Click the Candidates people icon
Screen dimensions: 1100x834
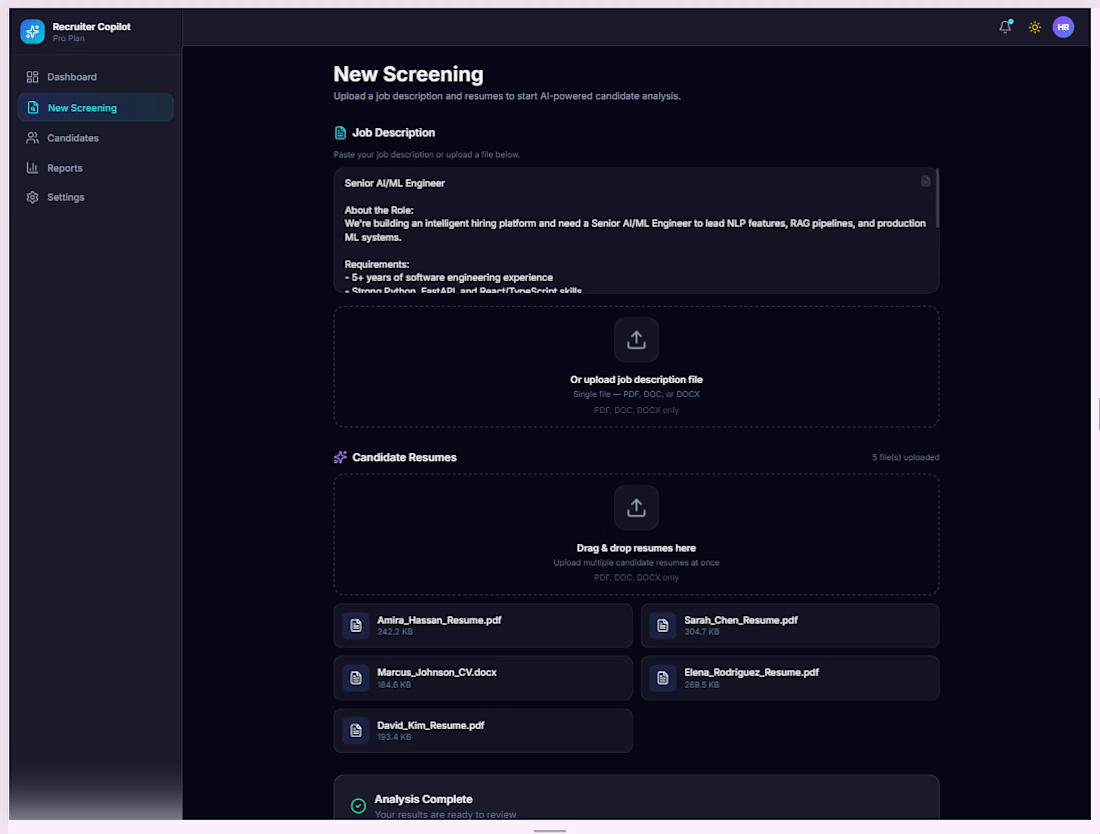point(32,138)
